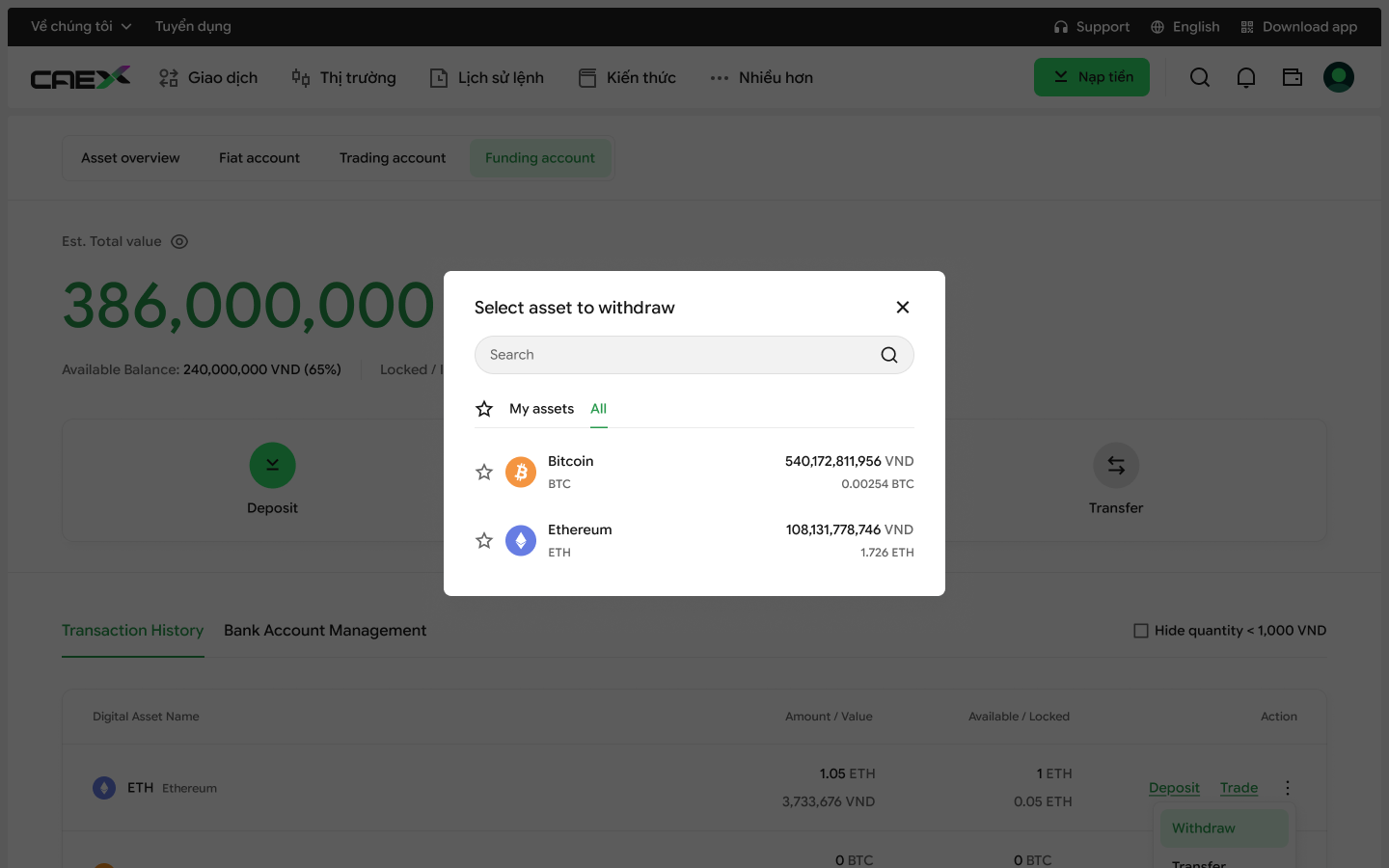Switch to the My assets tab
1389x868 pixels.
click(541, 409)
